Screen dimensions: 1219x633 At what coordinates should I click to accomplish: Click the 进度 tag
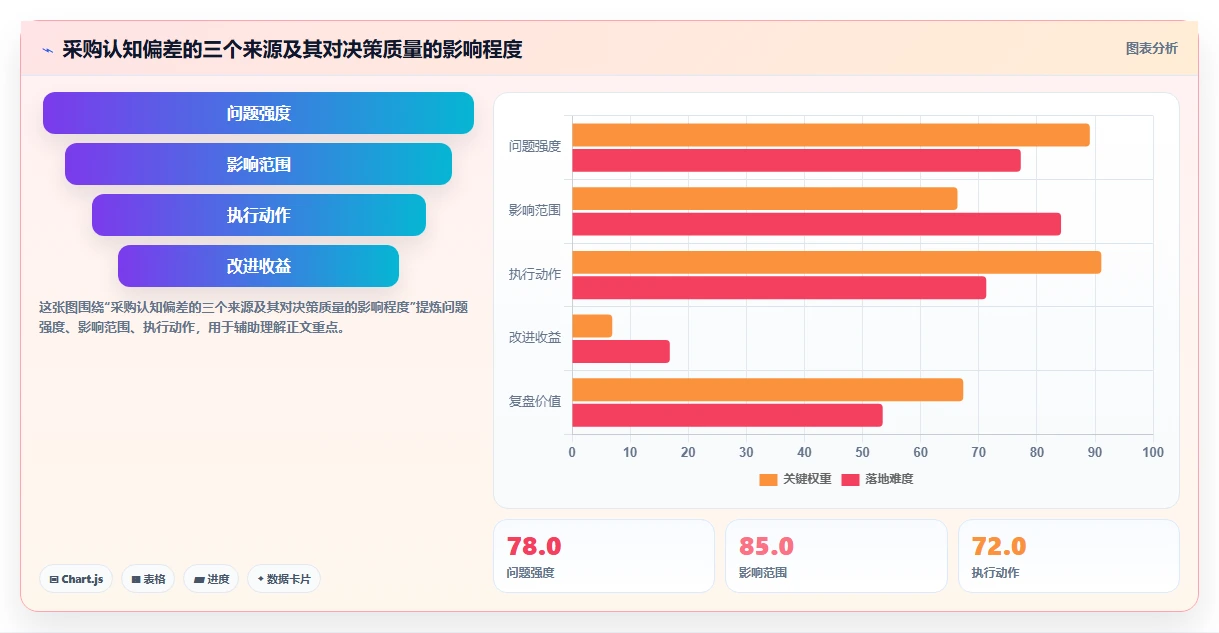point(211,579)
